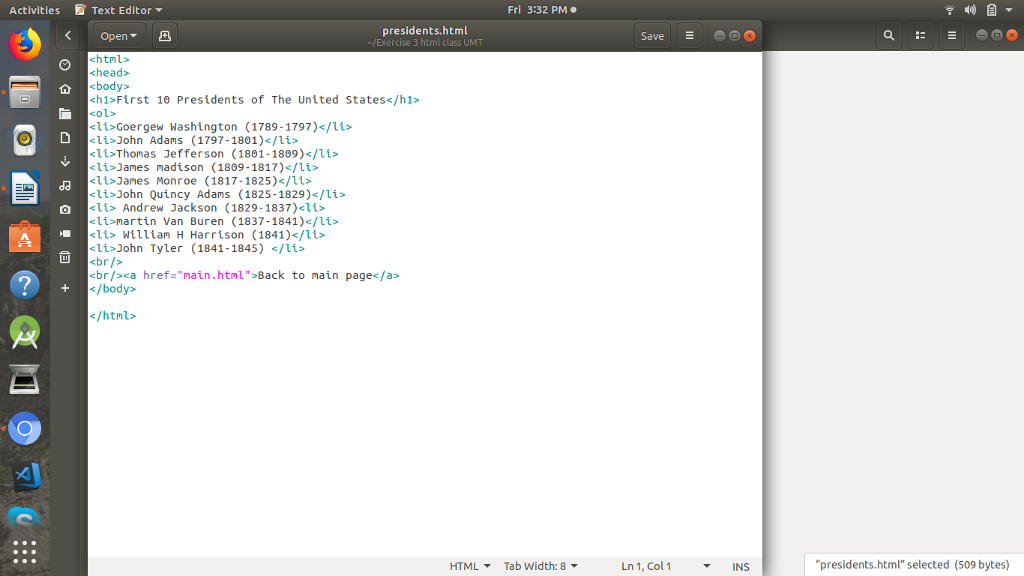The height and width of the screenshot is (576, 1024).
Task: Open the gedit search icon
Action: (888, 35)
